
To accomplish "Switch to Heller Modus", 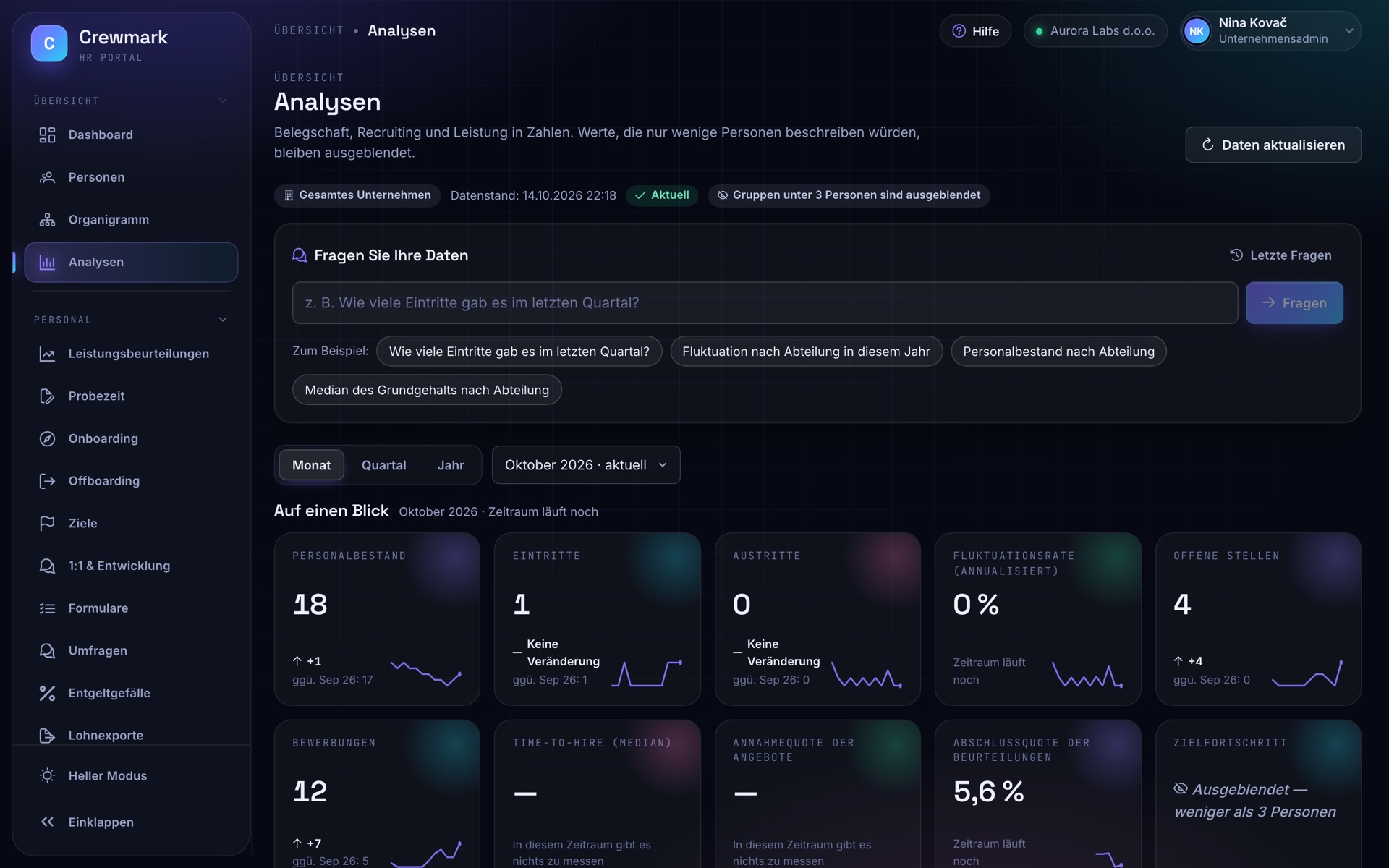I will [x=131, y=775].
